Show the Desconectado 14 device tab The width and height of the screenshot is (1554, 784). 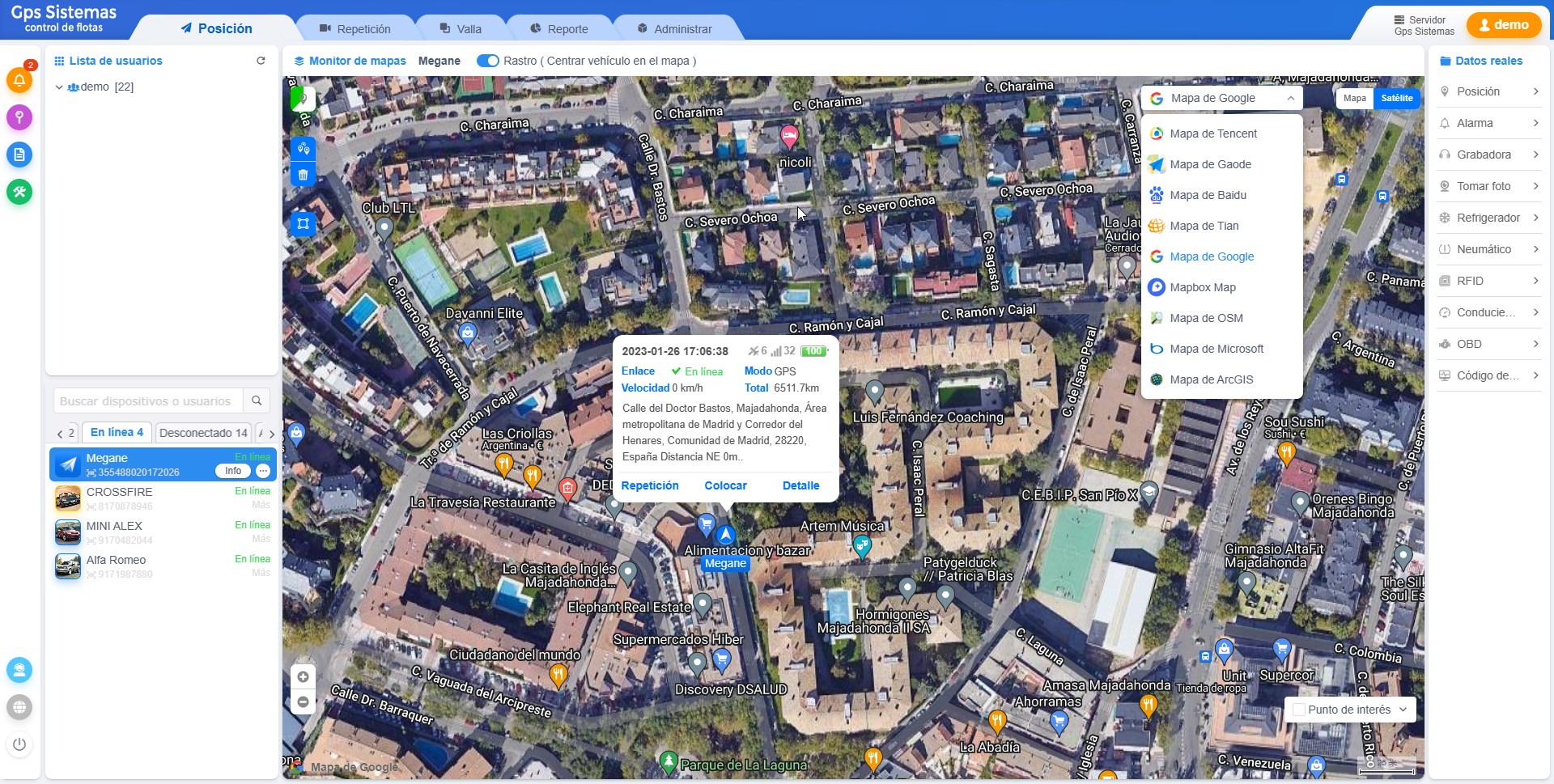coord(203,433)
